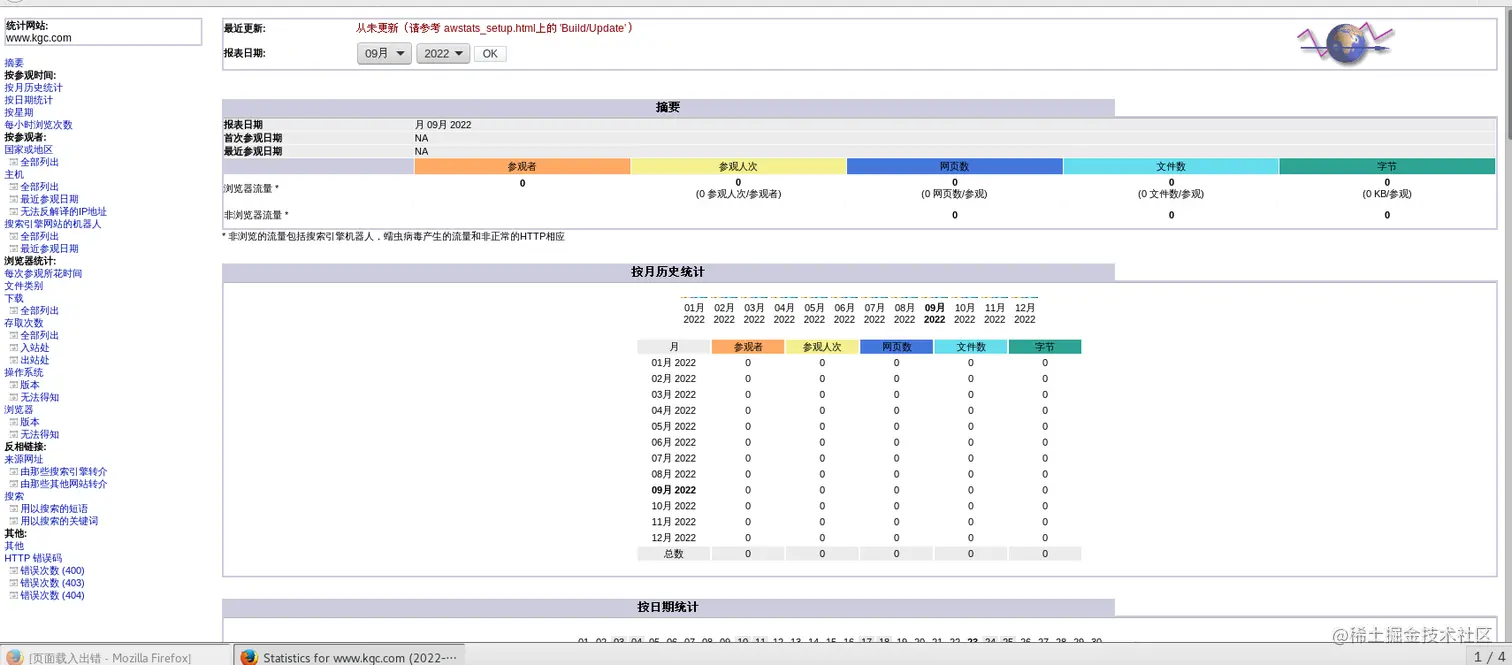Click the AWStats globe logo

point(1345,44)
